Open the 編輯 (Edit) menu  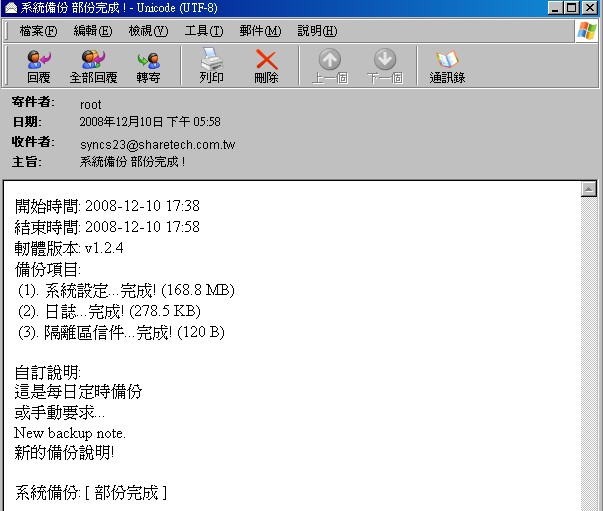pyautogui.click(x=92, y=31)
